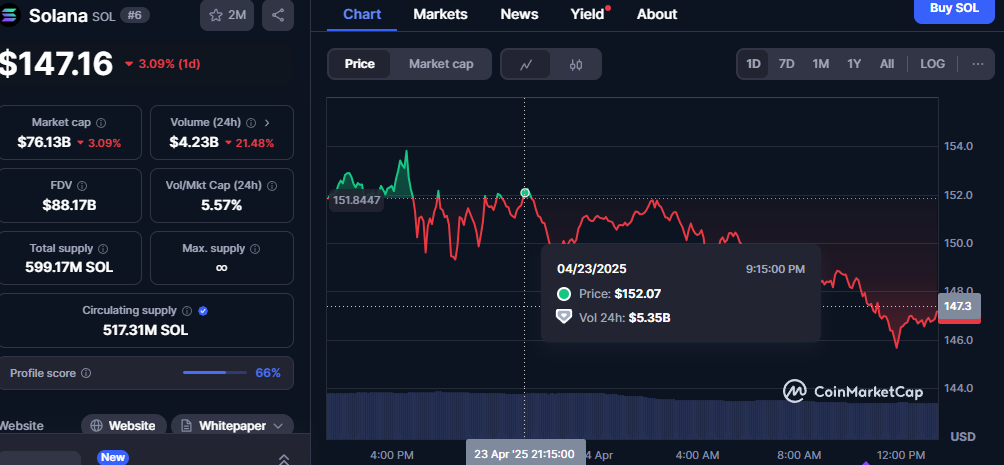Open the News tab

tap(519, 14)
